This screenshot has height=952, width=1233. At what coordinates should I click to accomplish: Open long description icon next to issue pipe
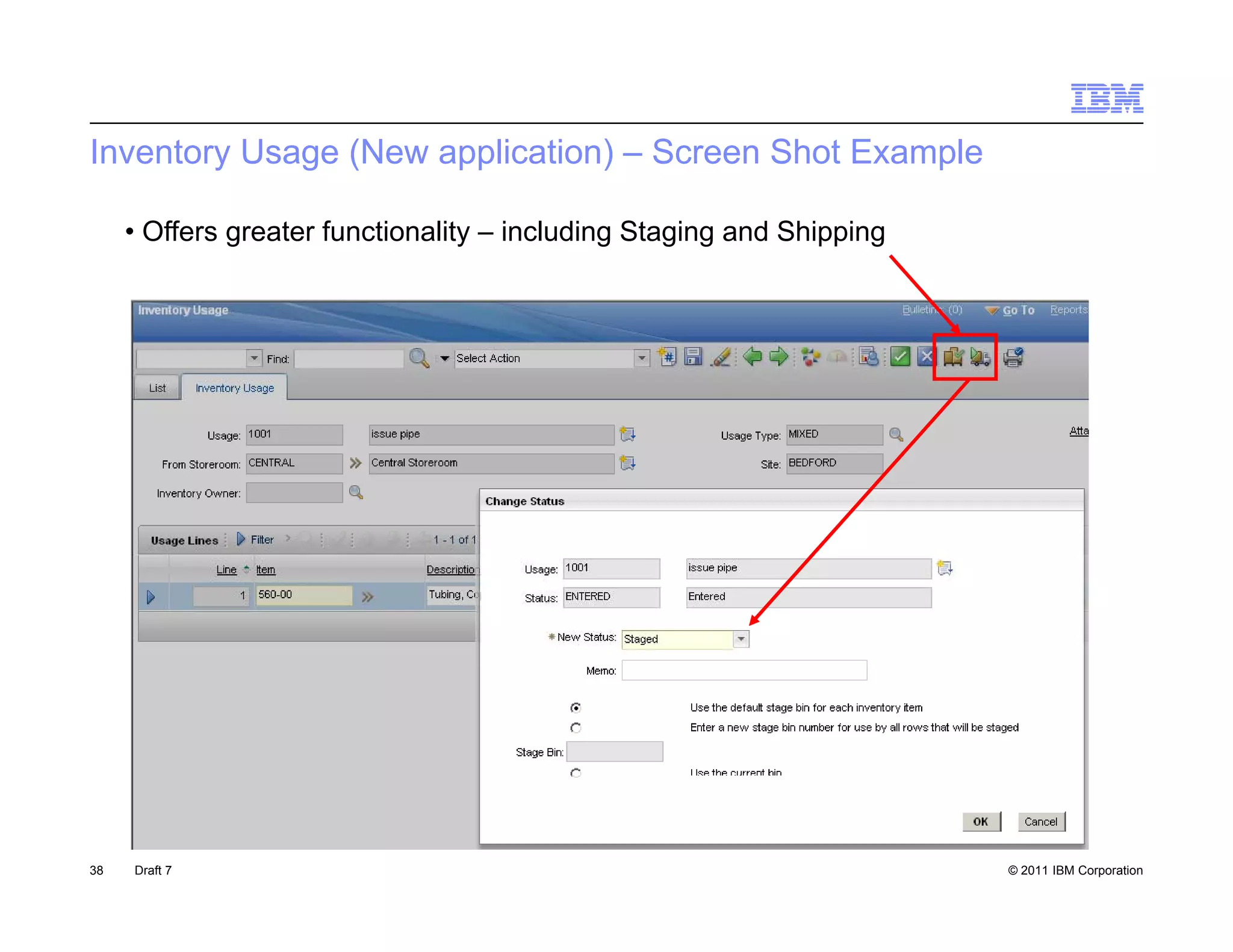[x=628, y=434]
